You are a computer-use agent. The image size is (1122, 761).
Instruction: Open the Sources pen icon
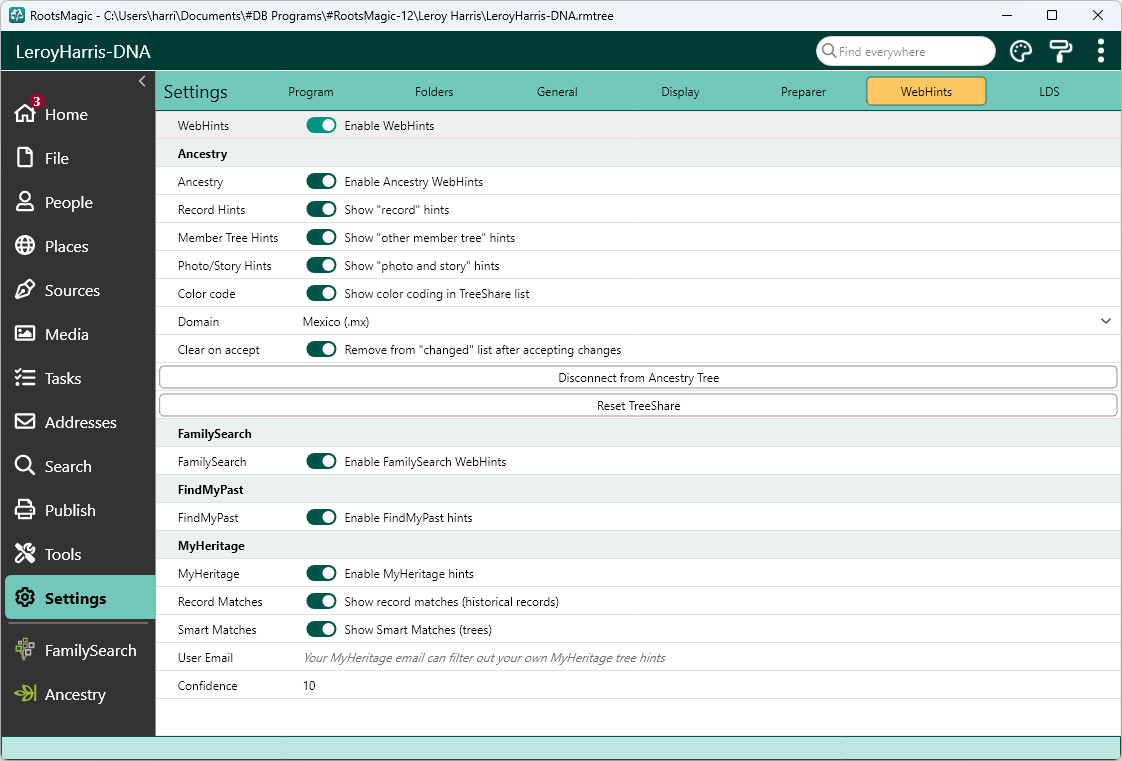[x=25, y=290]
